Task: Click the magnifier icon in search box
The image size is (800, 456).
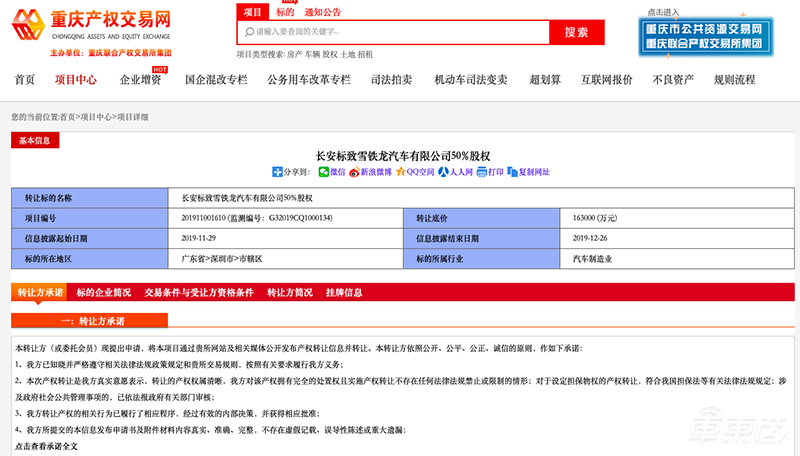Action: pyautogui.click(x=249, y=32)
